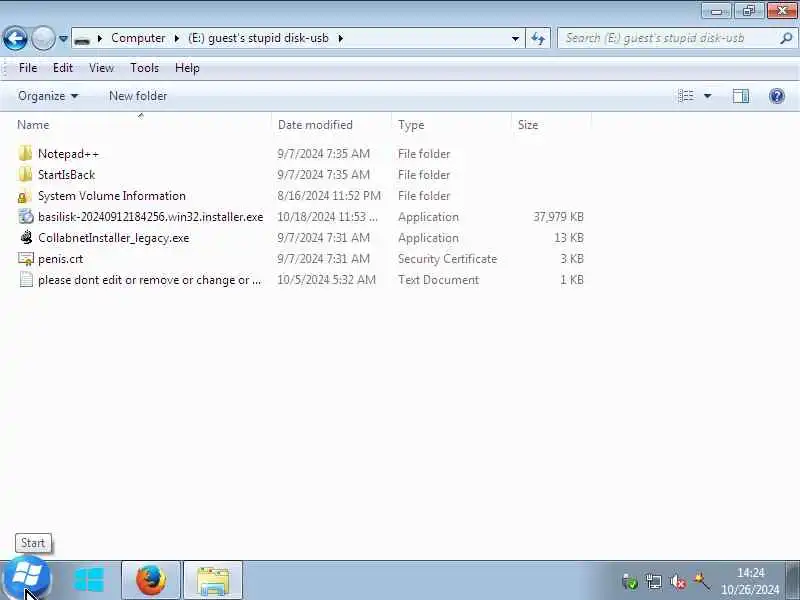Click the Windows Explorer taskbar button
The width and height of the screenshot is (800, 600).
click(x=213, y=581)
